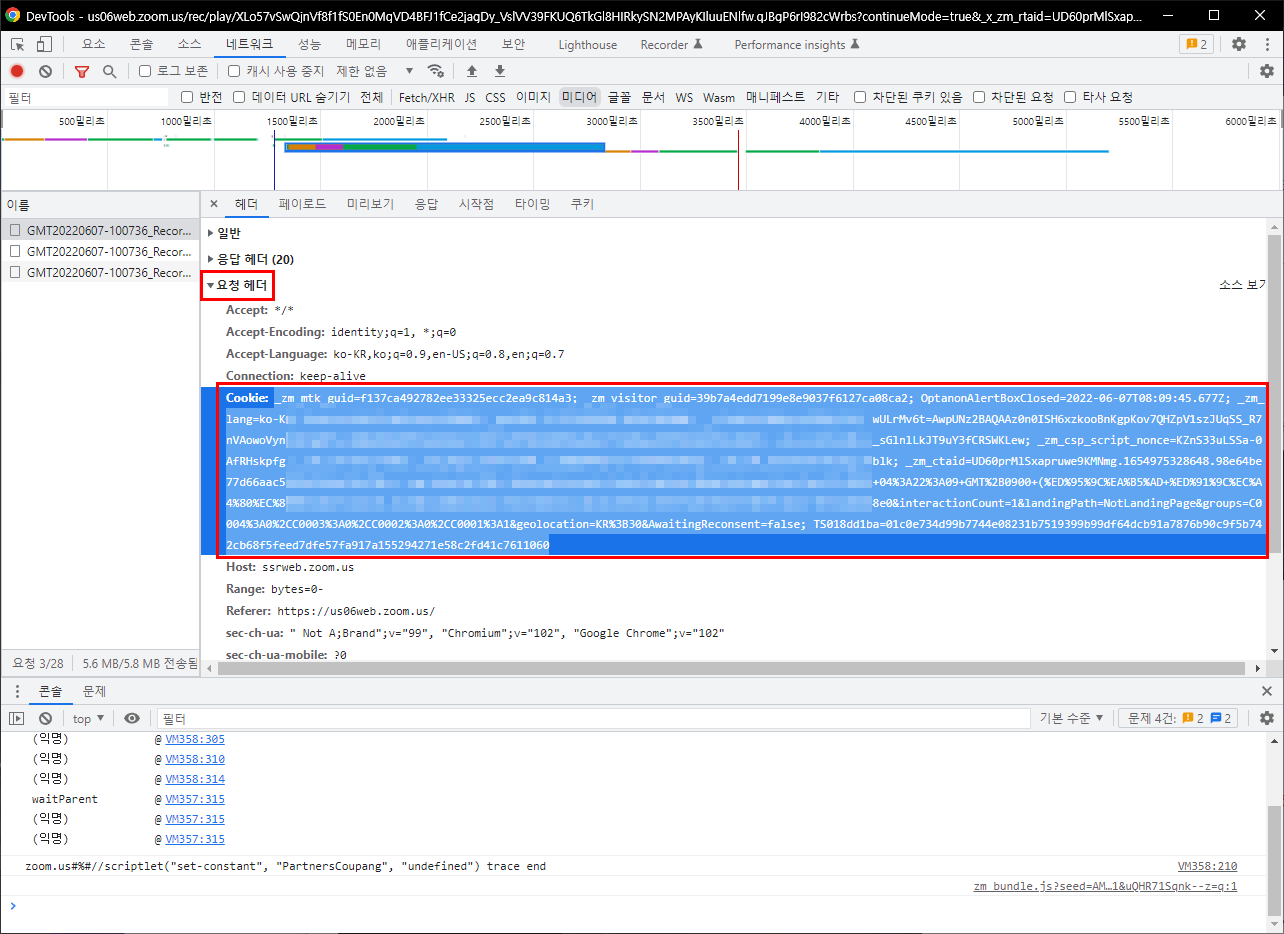Enable the 캐시 사용 중지 checkbox
1284x934 pixels.
pos(234,71)
